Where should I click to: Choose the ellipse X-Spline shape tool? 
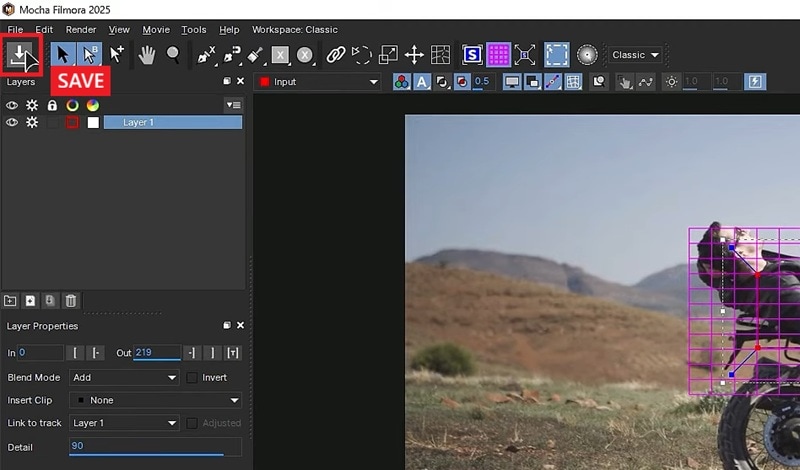pos(305,55)
